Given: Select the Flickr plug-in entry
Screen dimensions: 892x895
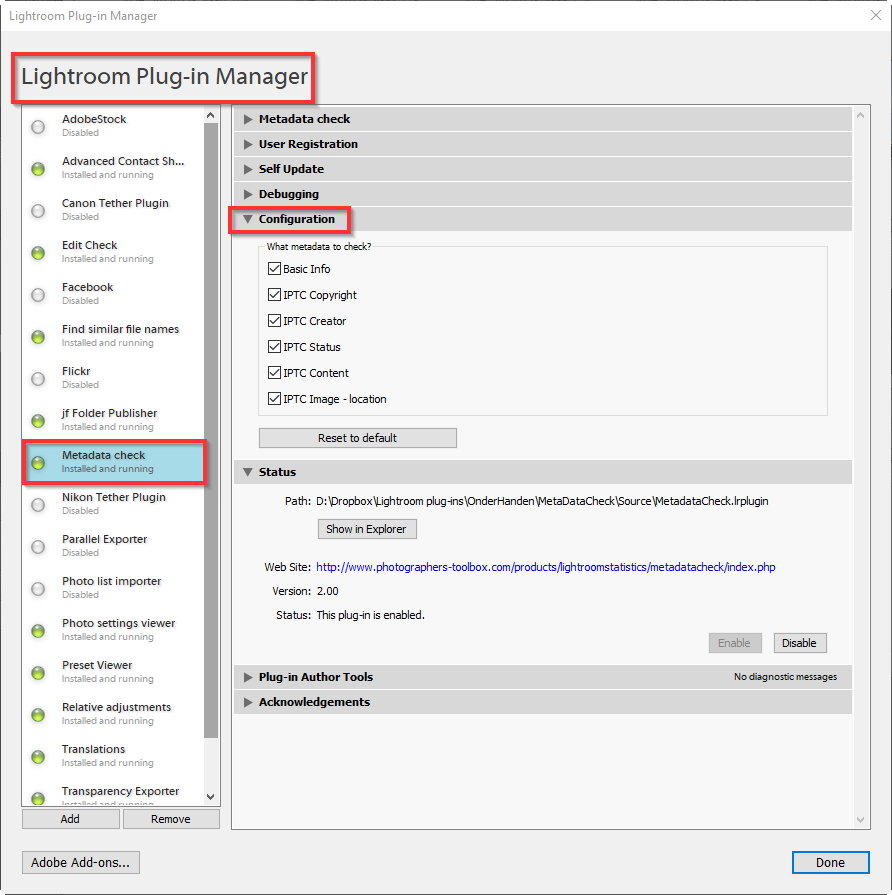Looking at the screenshot, I should pos(113,378).
